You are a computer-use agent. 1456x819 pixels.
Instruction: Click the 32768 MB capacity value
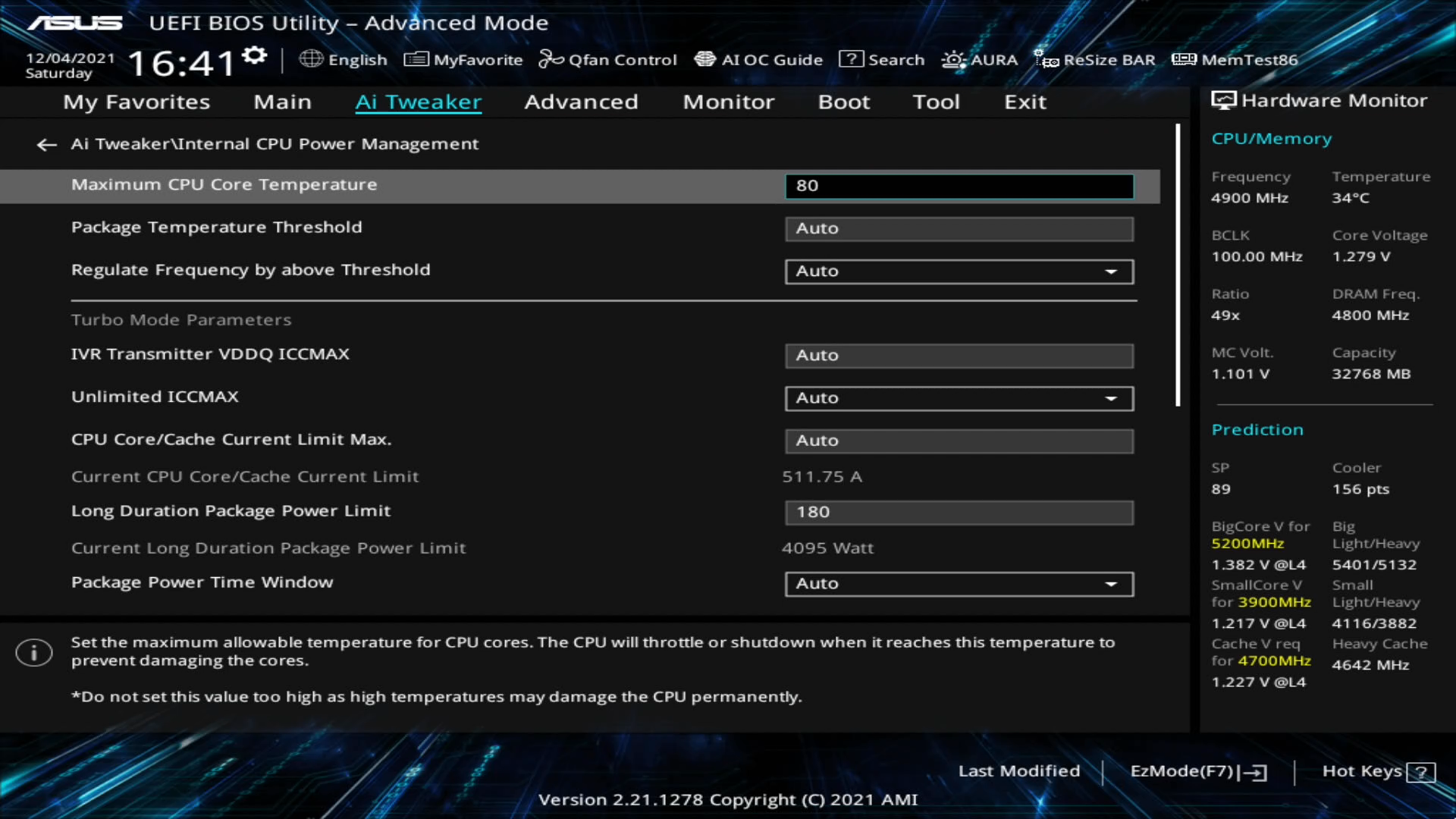pos(1371,374)
